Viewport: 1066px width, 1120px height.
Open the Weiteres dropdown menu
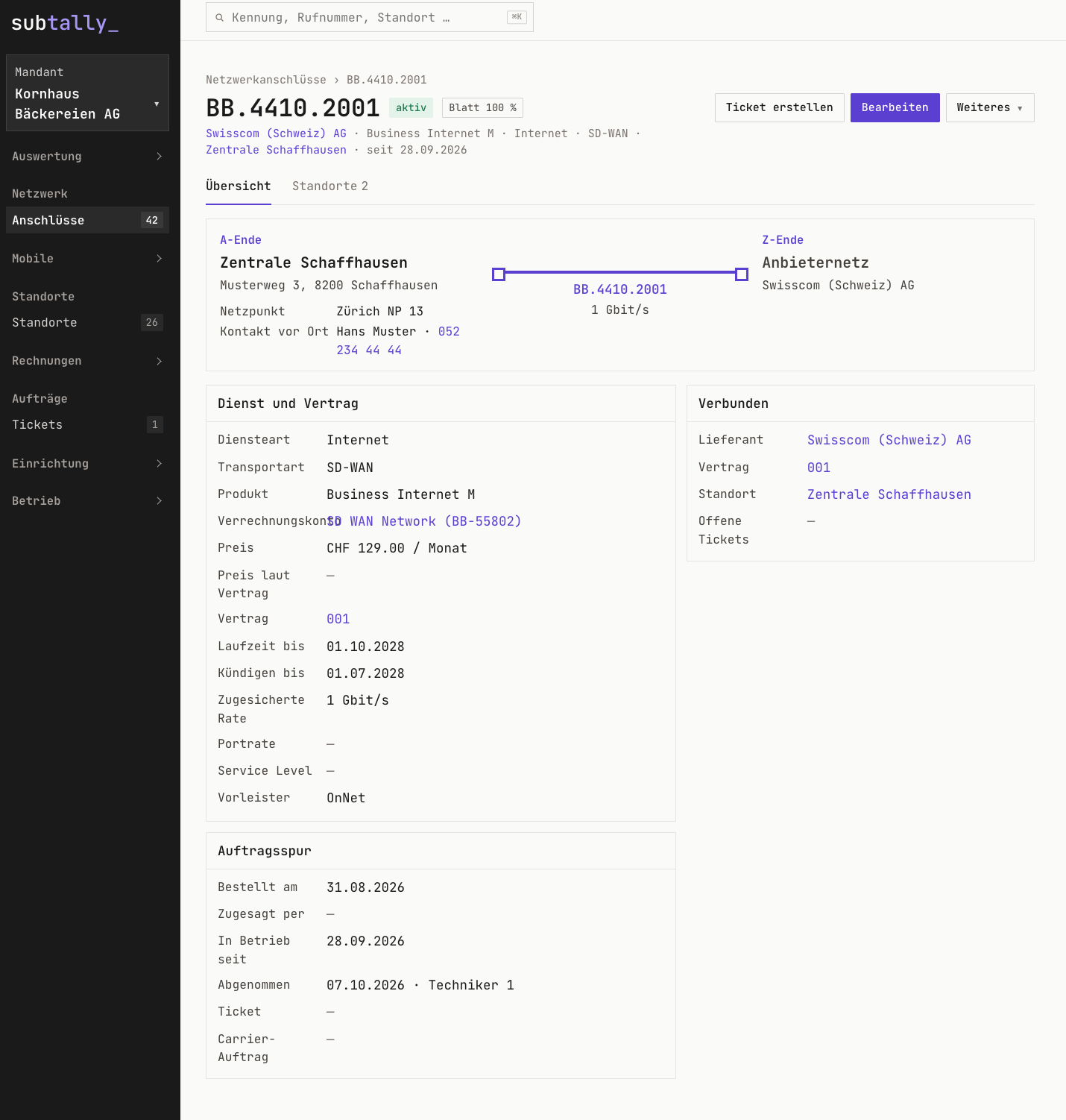[990, 108]
